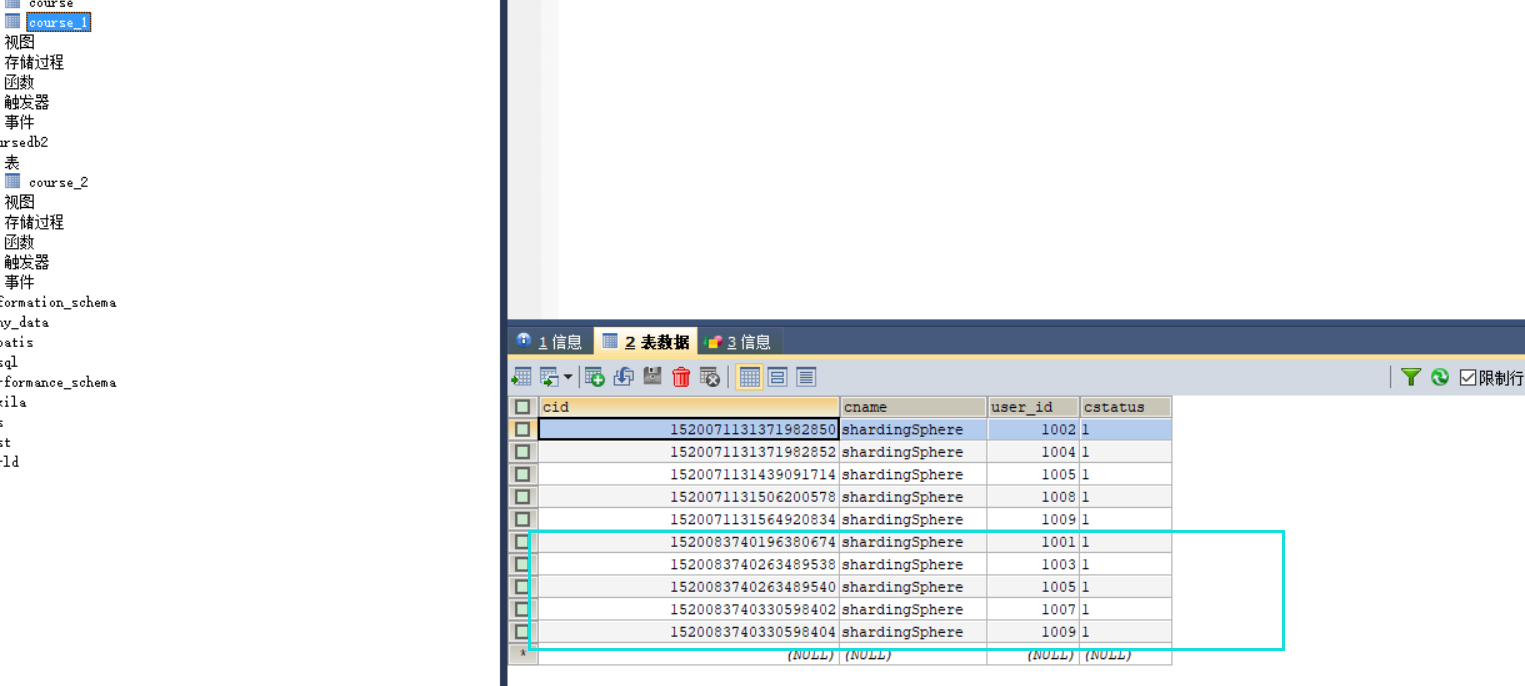
Task: Switch to text view mode
Action: pyautogui.click(x=806, y=377)
